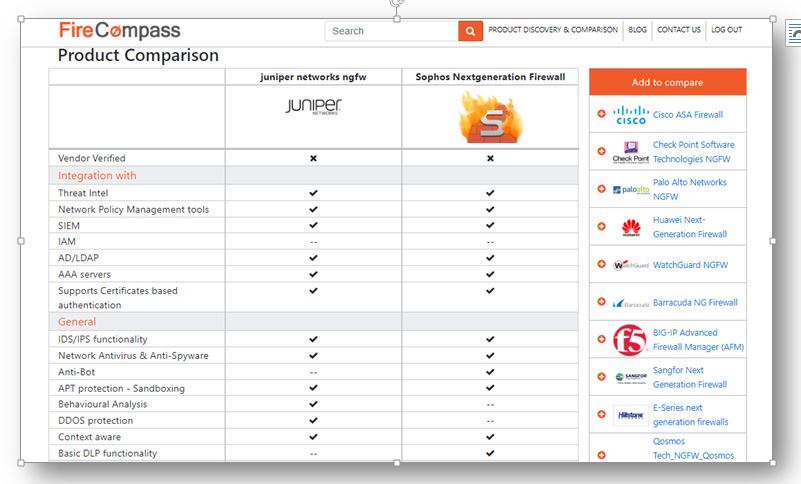Click the Check Point logo image
This screenshot has height=484, width=801.
click(x=631, y=152)
